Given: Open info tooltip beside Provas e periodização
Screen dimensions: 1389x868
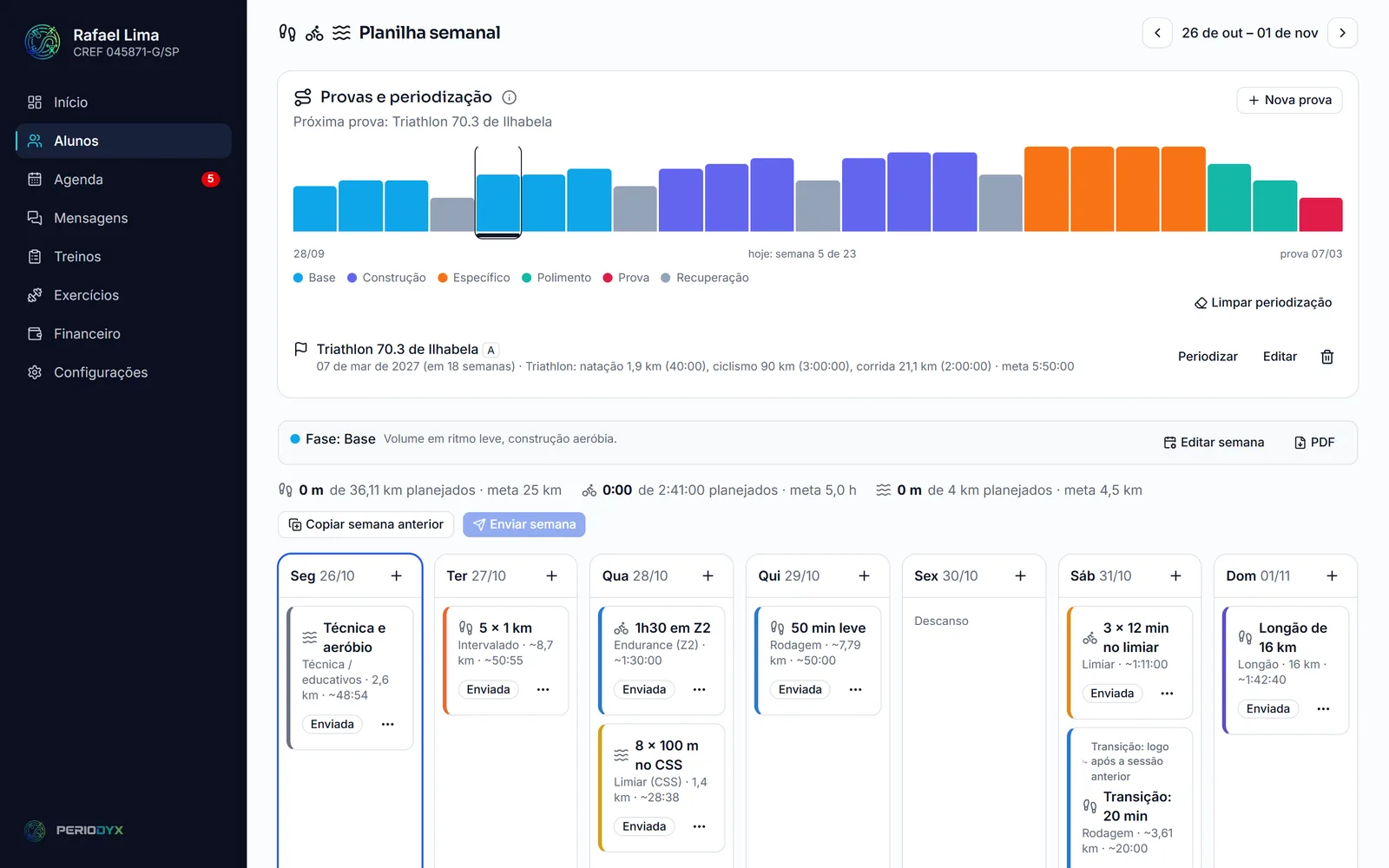Looking at the screenshot, I should (510, 97).
